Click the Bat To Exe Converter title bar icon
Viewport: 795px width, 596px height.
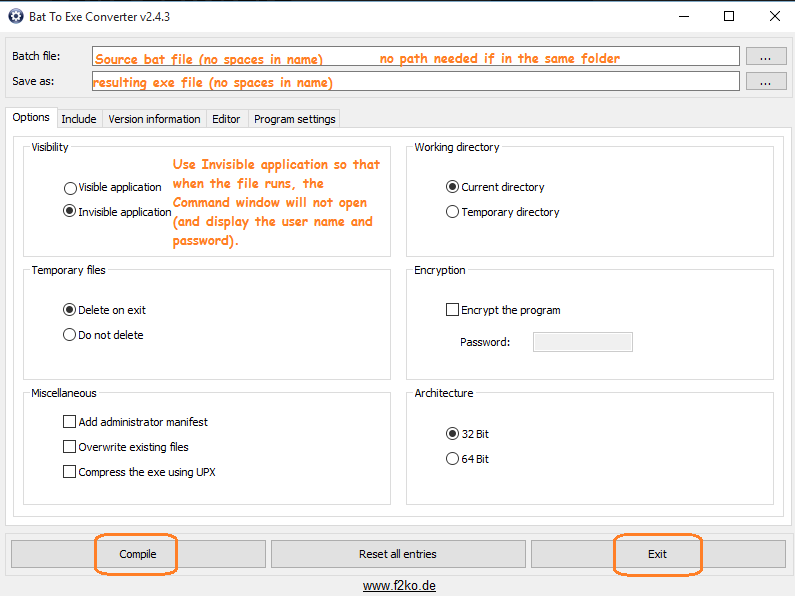click(16, 16)
